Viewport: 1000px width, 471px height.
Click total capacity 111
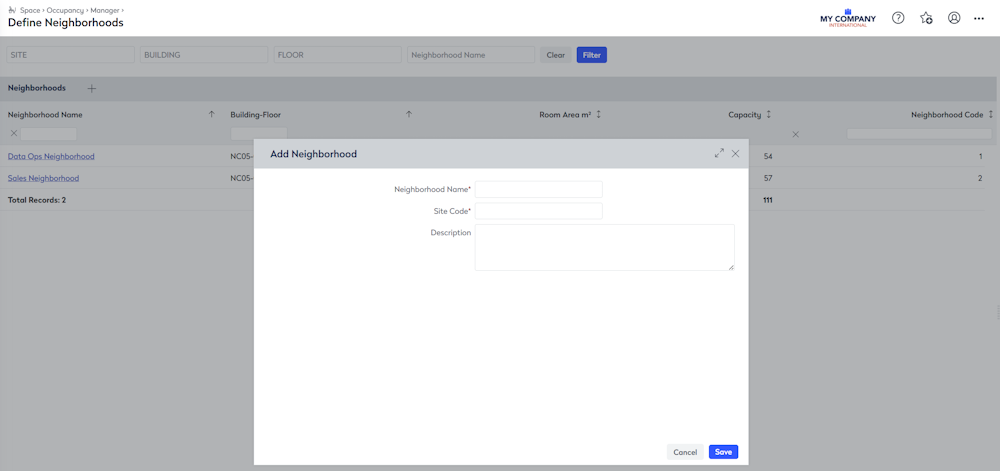click(x=768, y=199)
